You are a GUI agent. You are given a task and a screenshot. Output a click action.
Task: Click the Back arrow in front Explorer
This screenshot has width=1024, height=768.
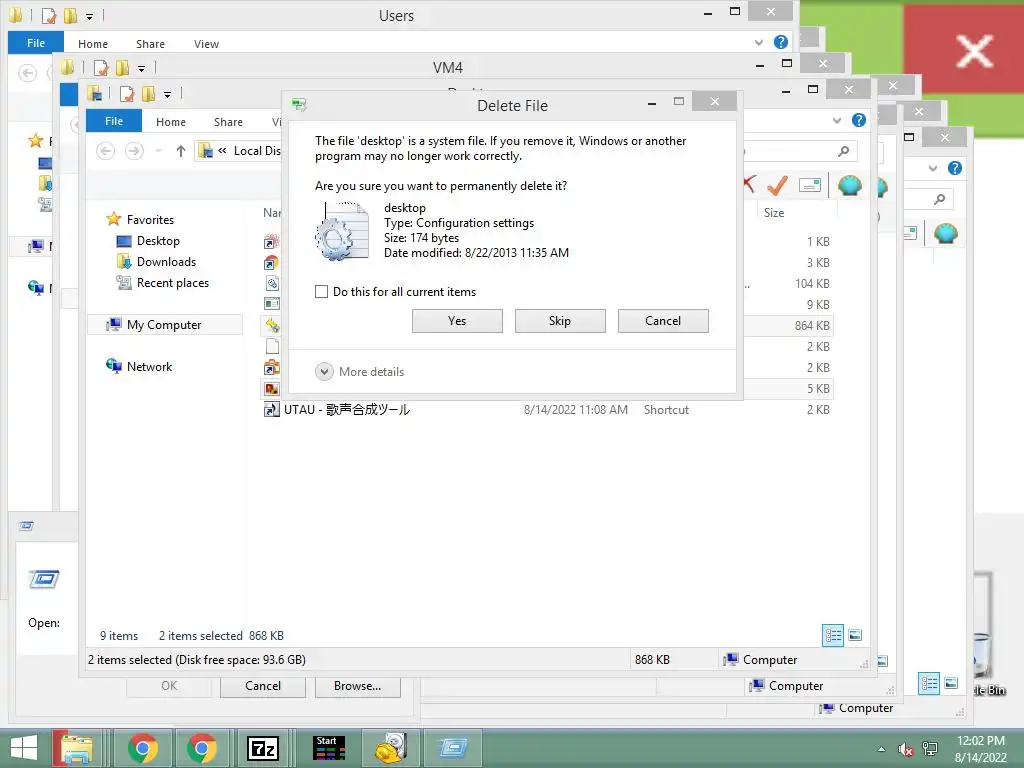[105, 152]
